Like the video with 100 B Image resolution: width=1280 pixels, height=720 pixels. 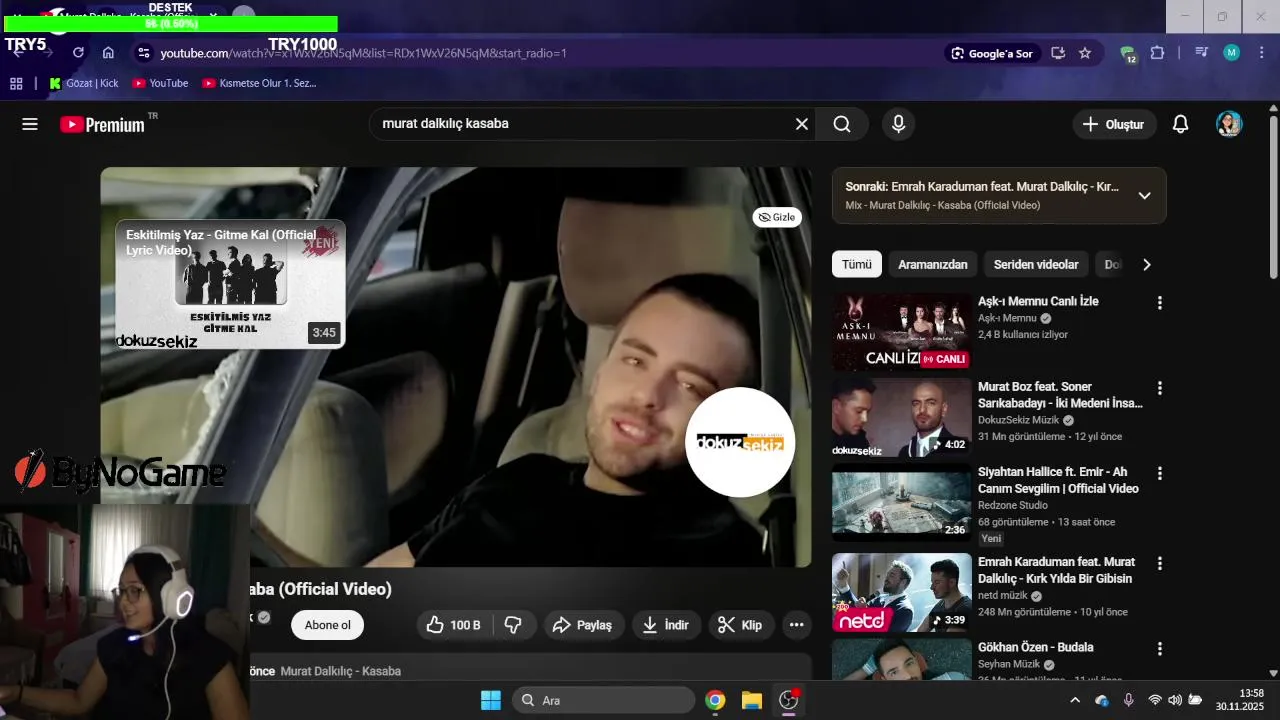tap(453, 625)
